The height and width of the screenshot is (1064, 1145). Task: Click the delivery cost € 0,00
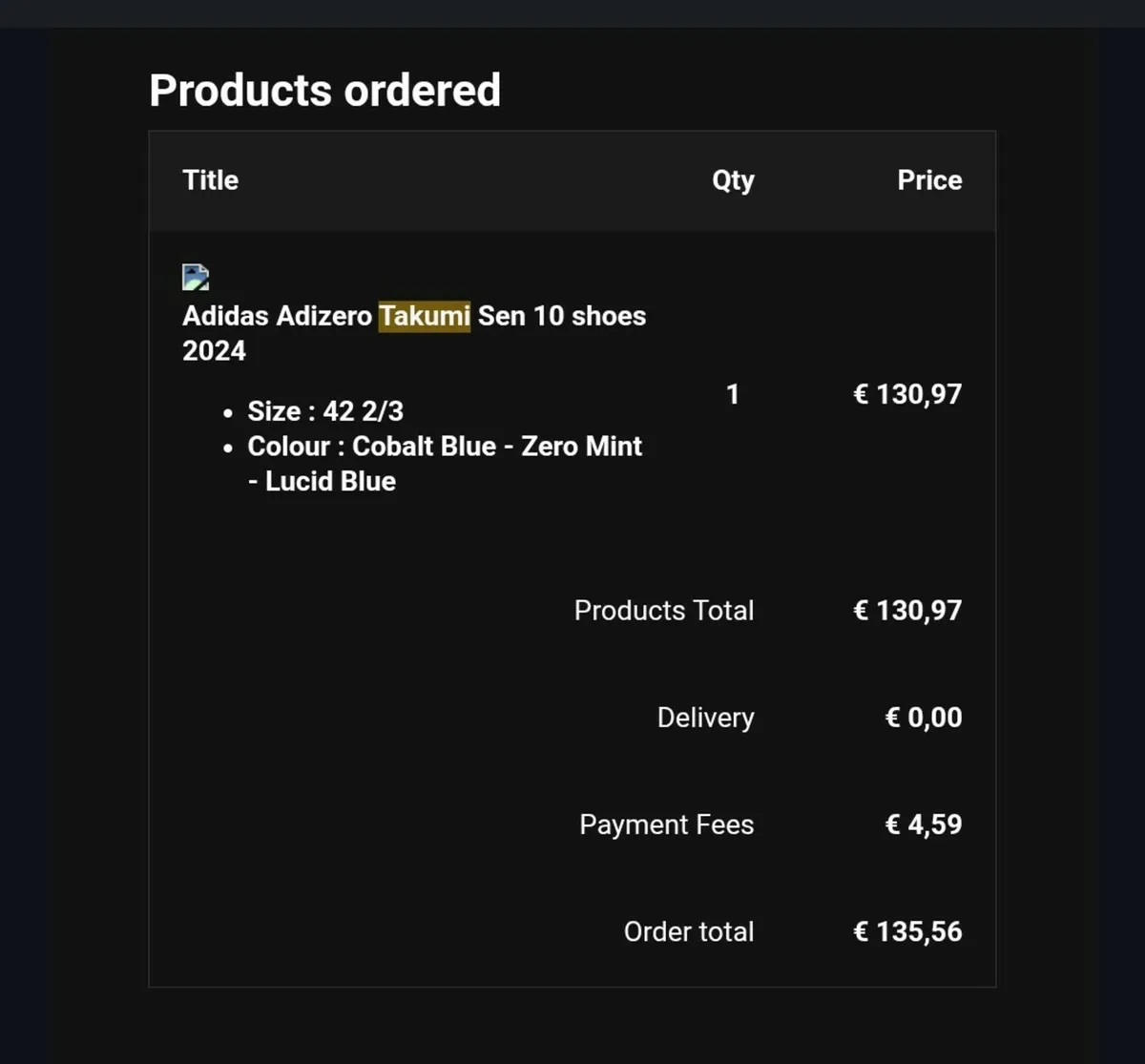(x=924, y=718)
